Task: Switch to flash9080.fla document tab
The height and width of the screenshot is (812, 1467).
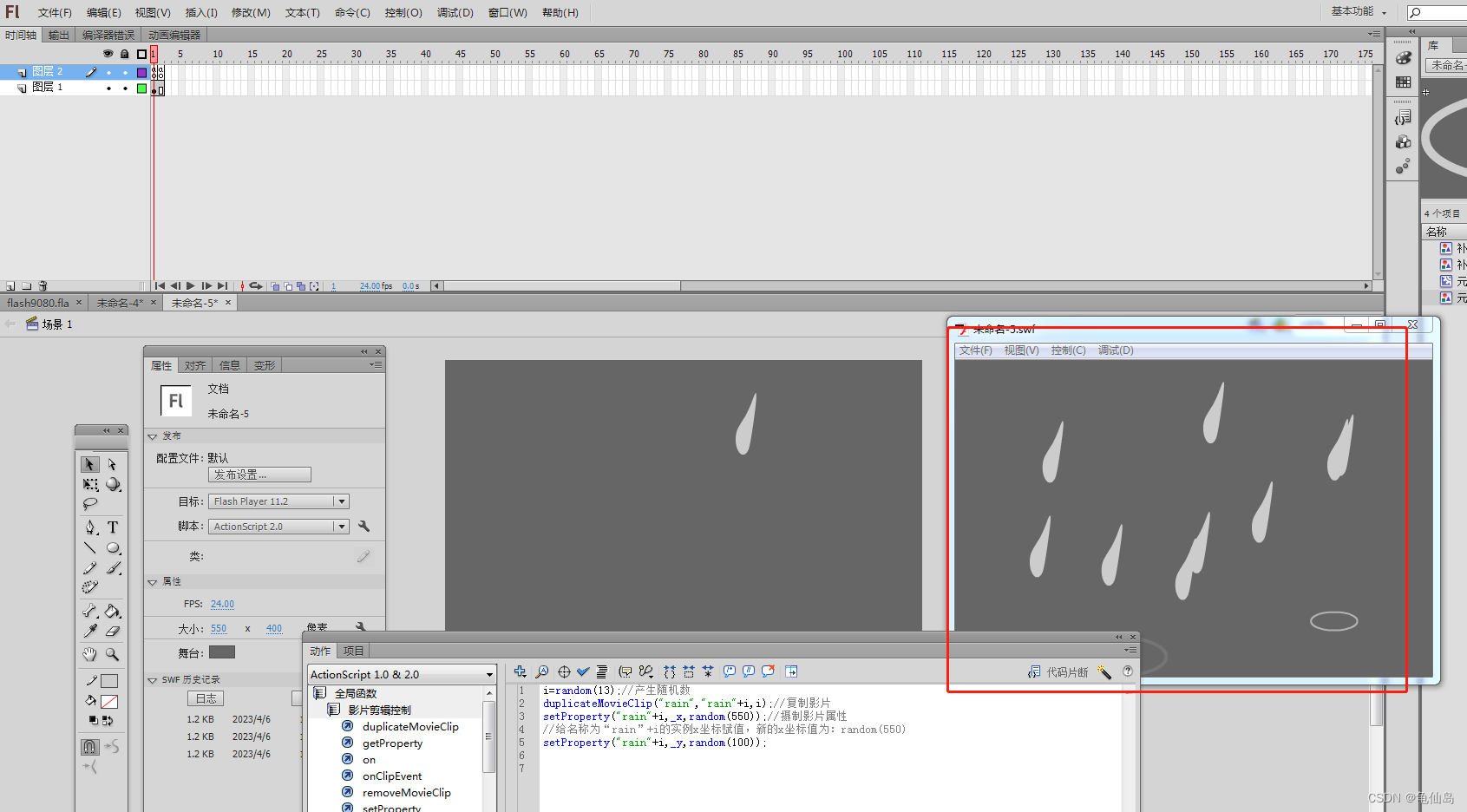Action: click(38, 303)
